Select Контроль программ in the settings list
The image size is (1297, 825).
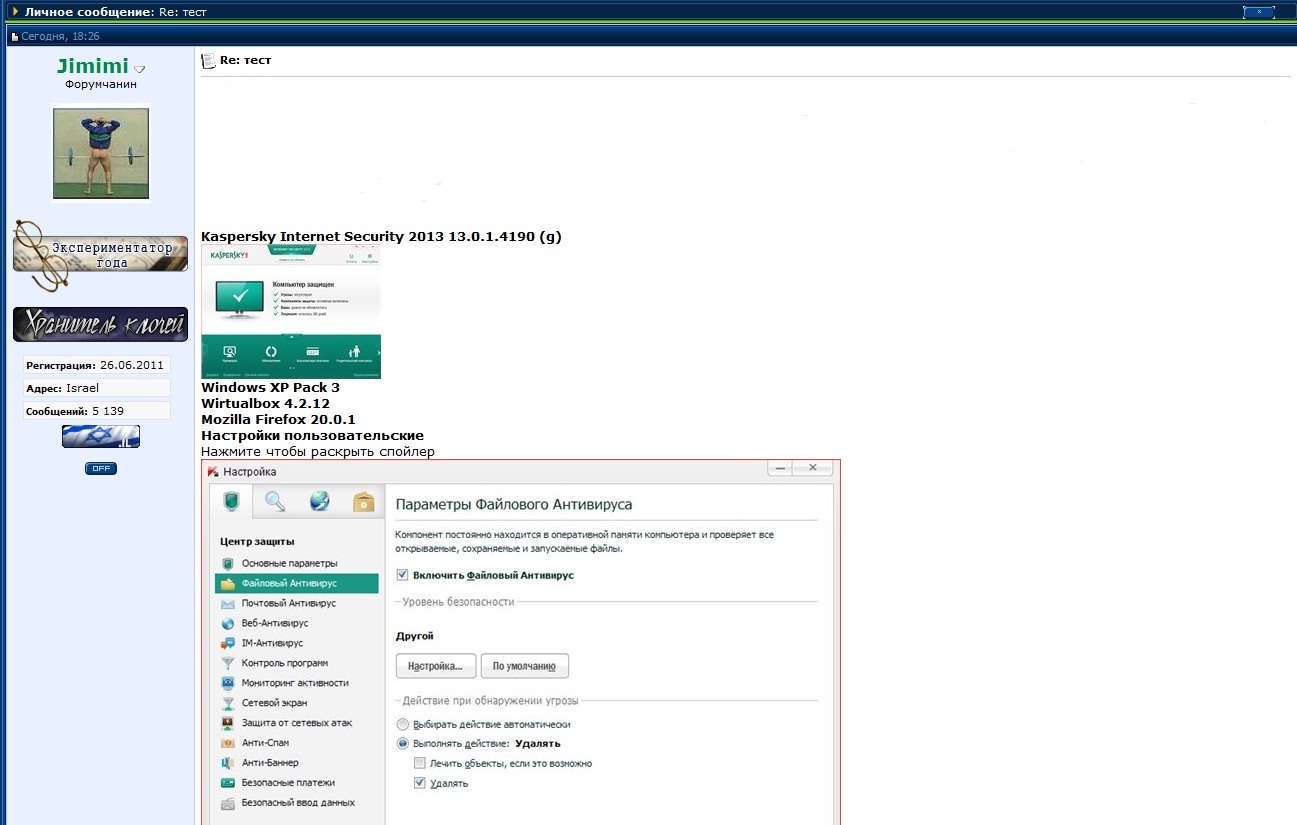pyautogui.click(x=285, y=664)
